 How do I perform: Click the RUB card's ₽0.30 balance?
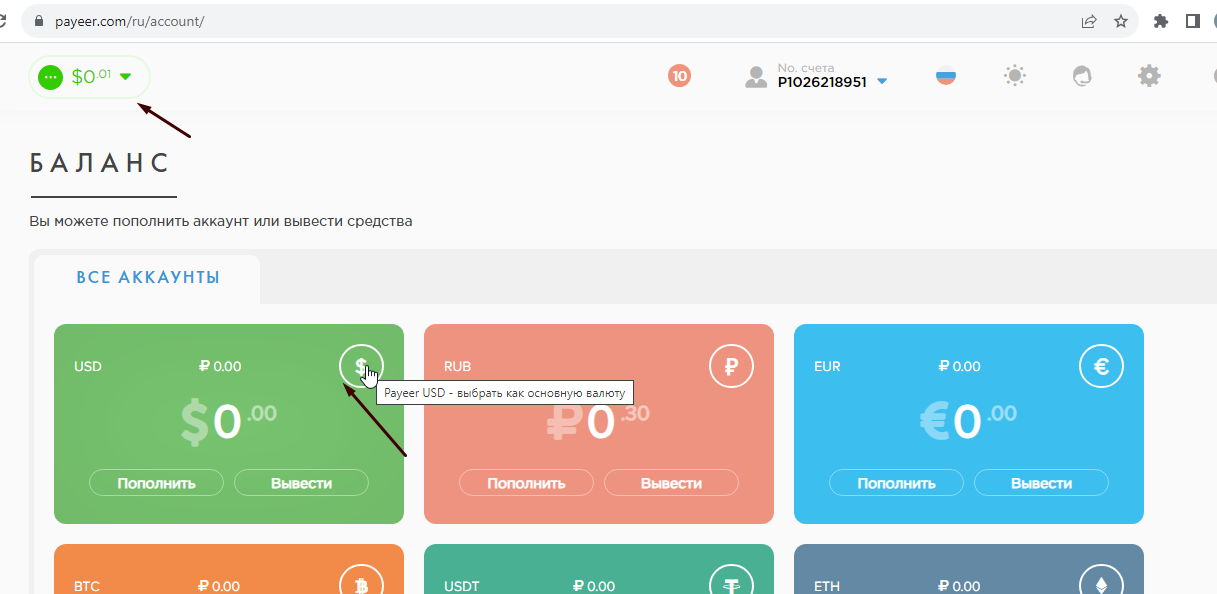tap(598, 422)
